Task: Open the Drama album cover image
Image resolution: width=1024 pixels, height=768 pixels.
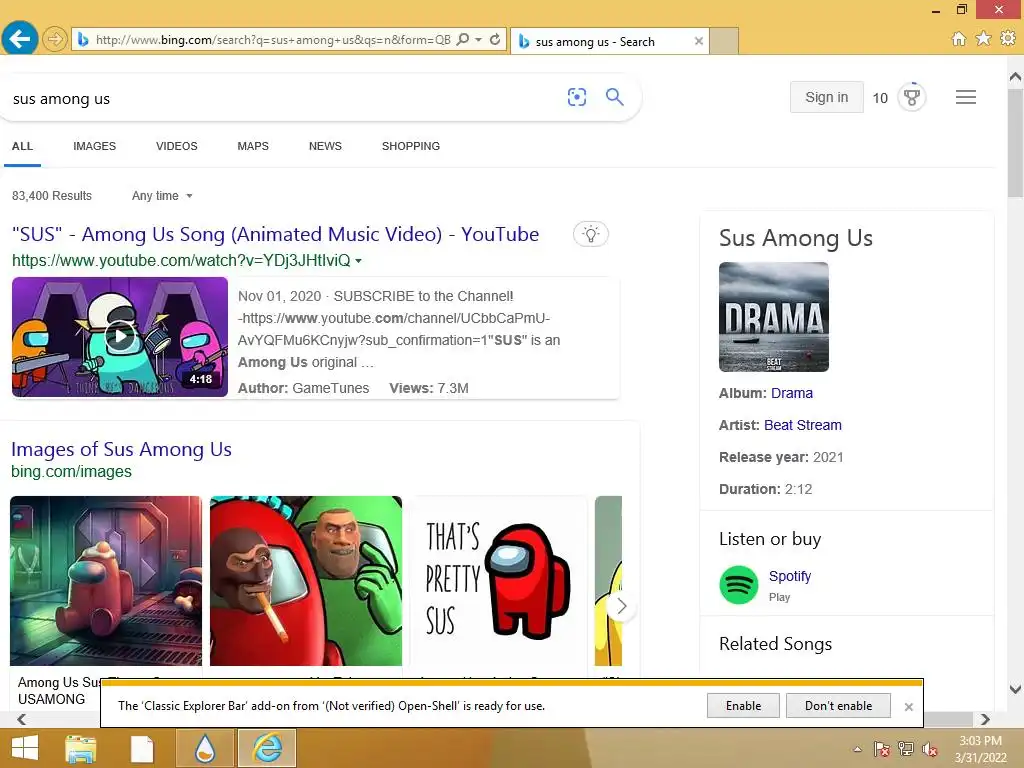Action: [774, 317]
